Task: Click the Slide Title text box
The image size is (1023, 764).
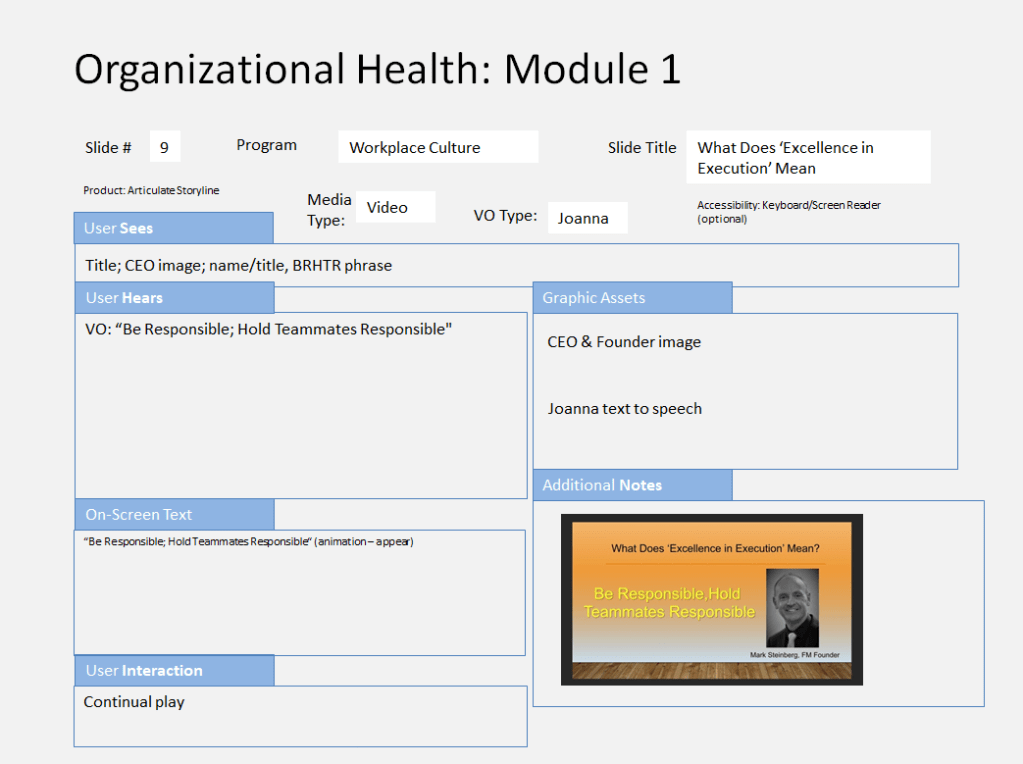Action: coord(807,157)
